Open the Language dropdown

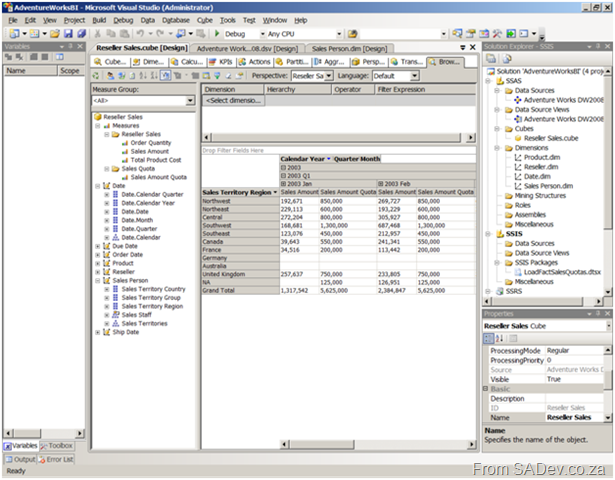[415, 76]
